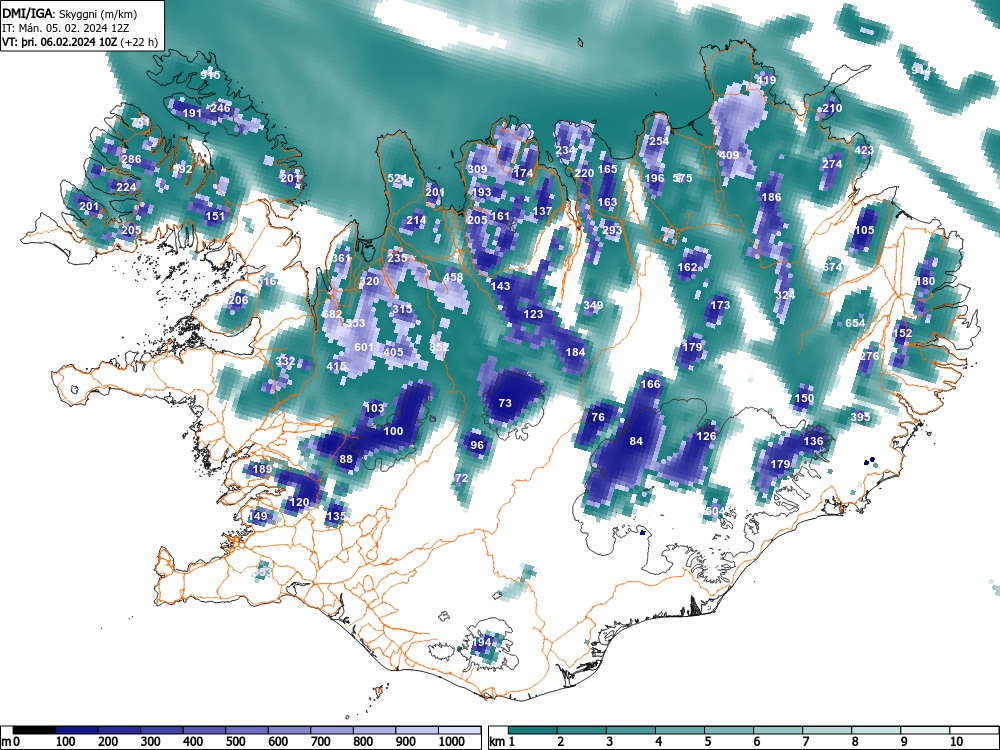Select the map value 76
Screen dimensions: 1000x750
tap(598, 417)
